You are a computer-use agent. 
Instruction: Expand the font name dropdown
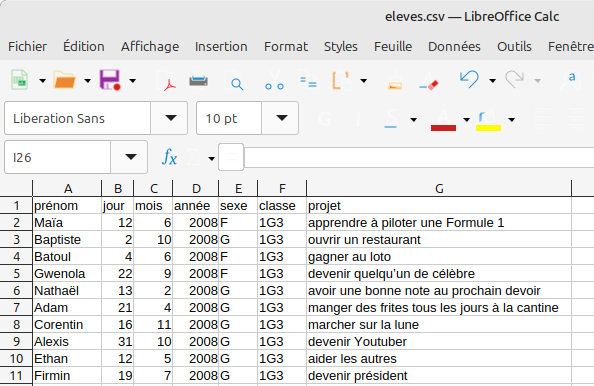coord(171,118)
